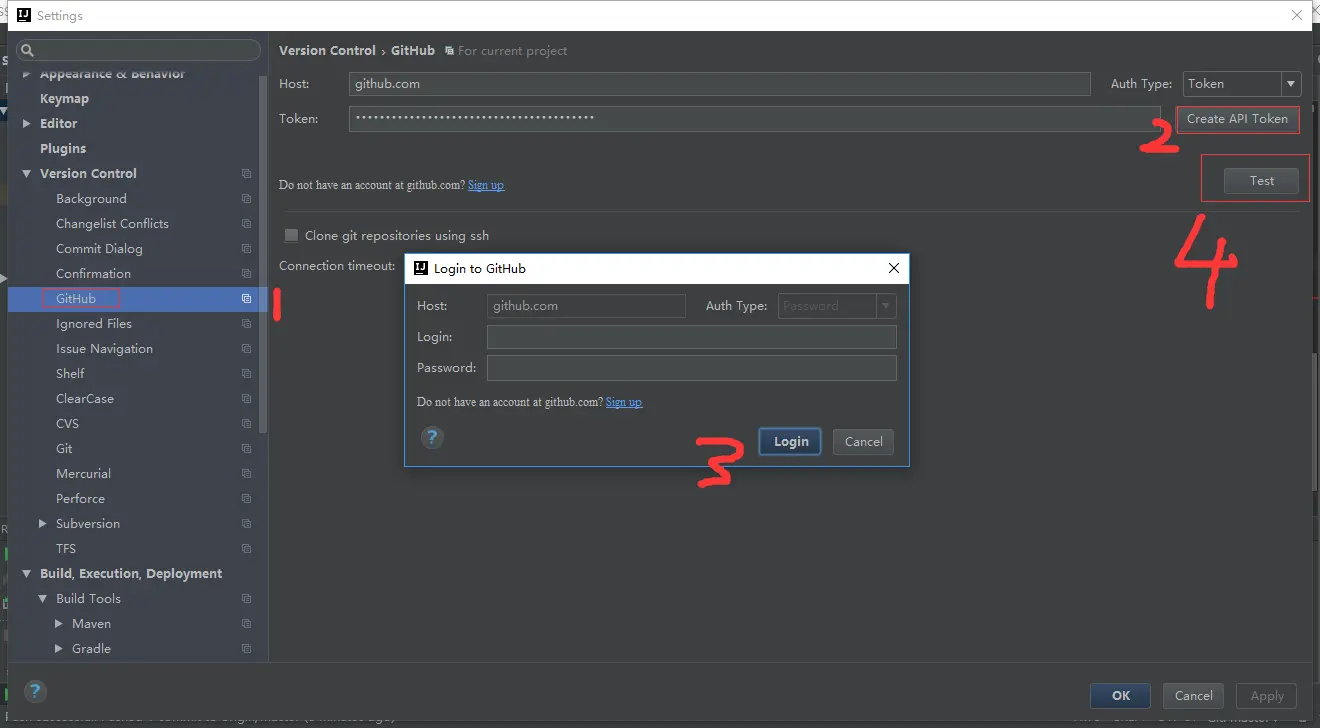Click the help icon in Login dialog
The height and width of the screenshot is (728, 1320).
pyautogui.click(x=432, y=437)
